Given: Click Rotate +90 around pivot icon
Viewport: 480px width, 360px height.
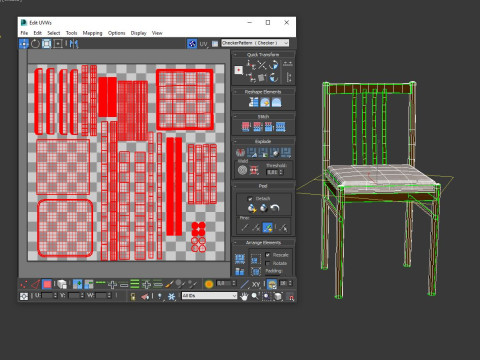Looking at the screenshot, I should point(274,65).
